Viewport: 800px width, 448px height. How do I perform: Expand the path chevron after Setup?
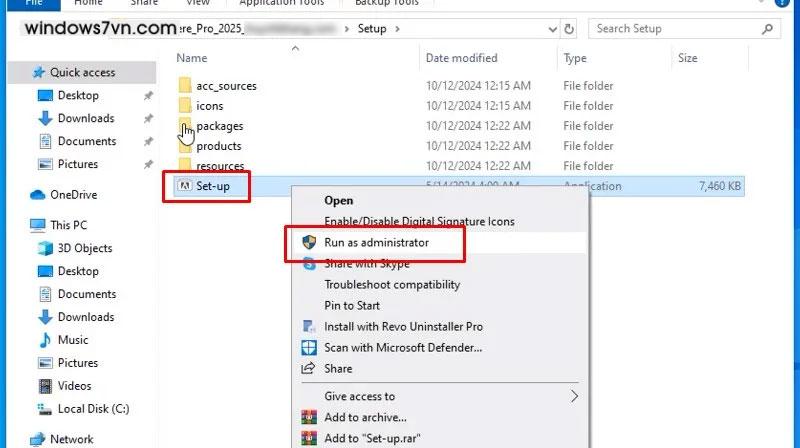tap(397, 29)
